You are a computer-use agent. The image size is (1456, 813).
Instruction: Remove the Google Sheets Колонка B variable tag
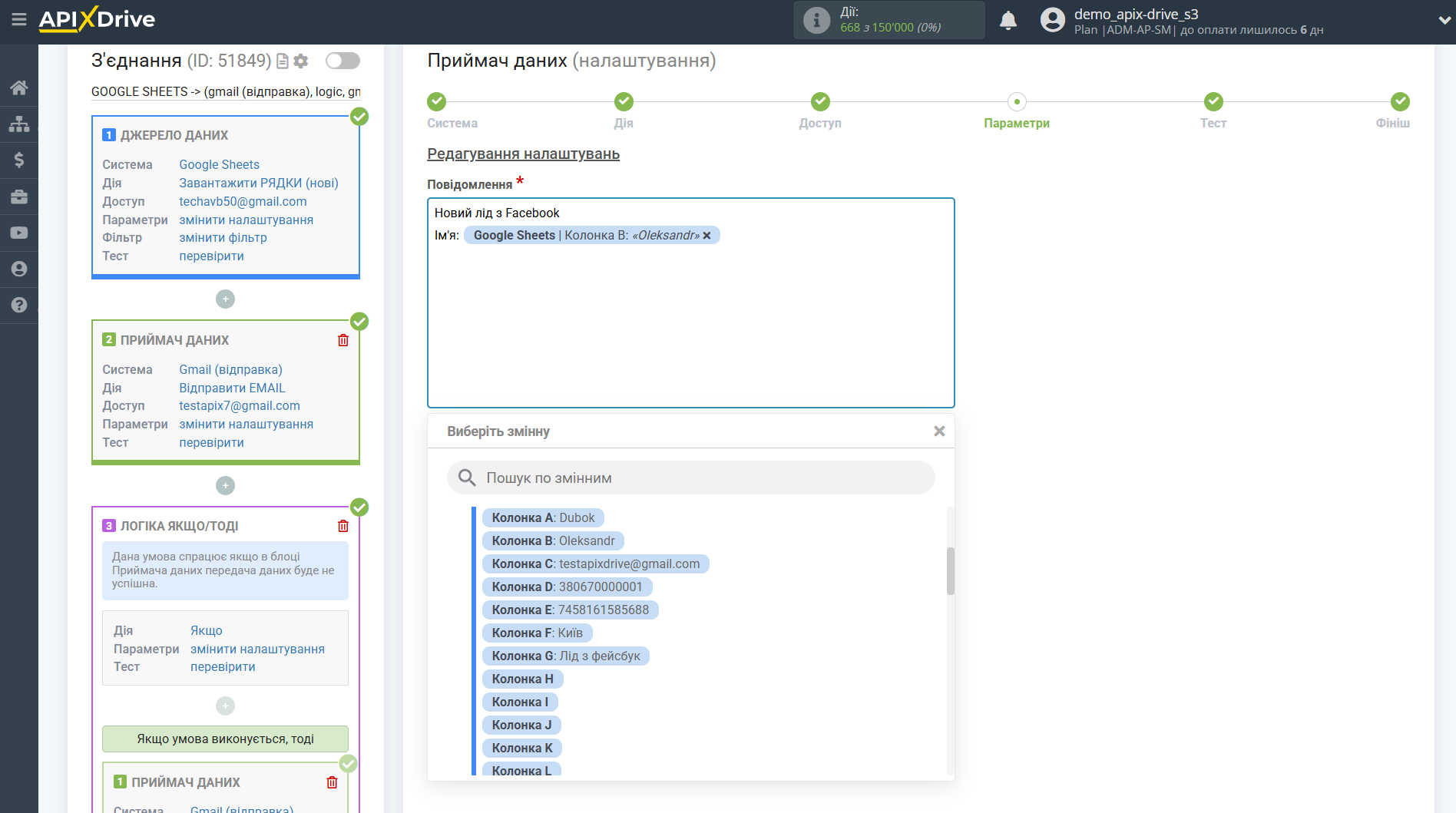pos(707,236)
